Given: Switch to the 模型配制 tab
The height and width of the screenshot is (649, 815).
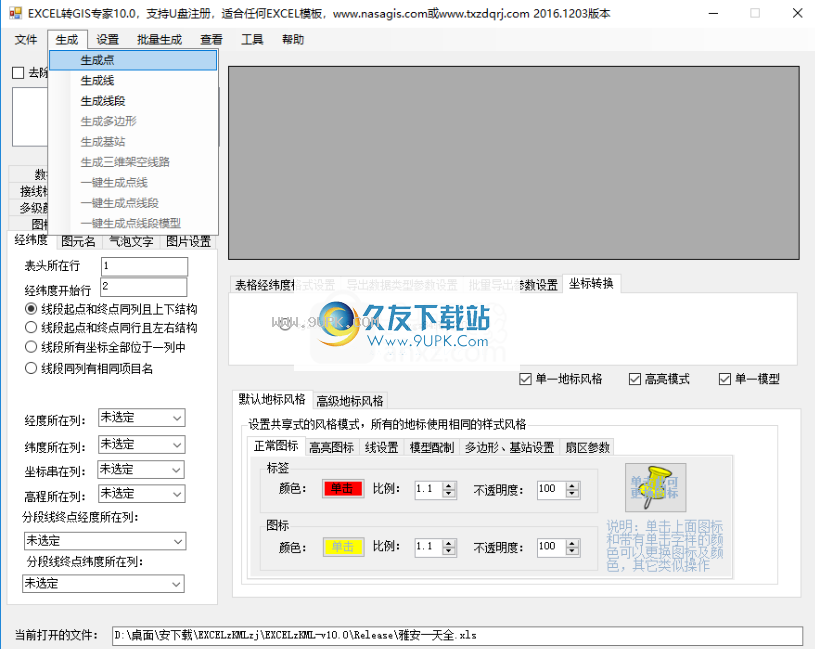Looking at the screenshot, I should coord(431,447).
